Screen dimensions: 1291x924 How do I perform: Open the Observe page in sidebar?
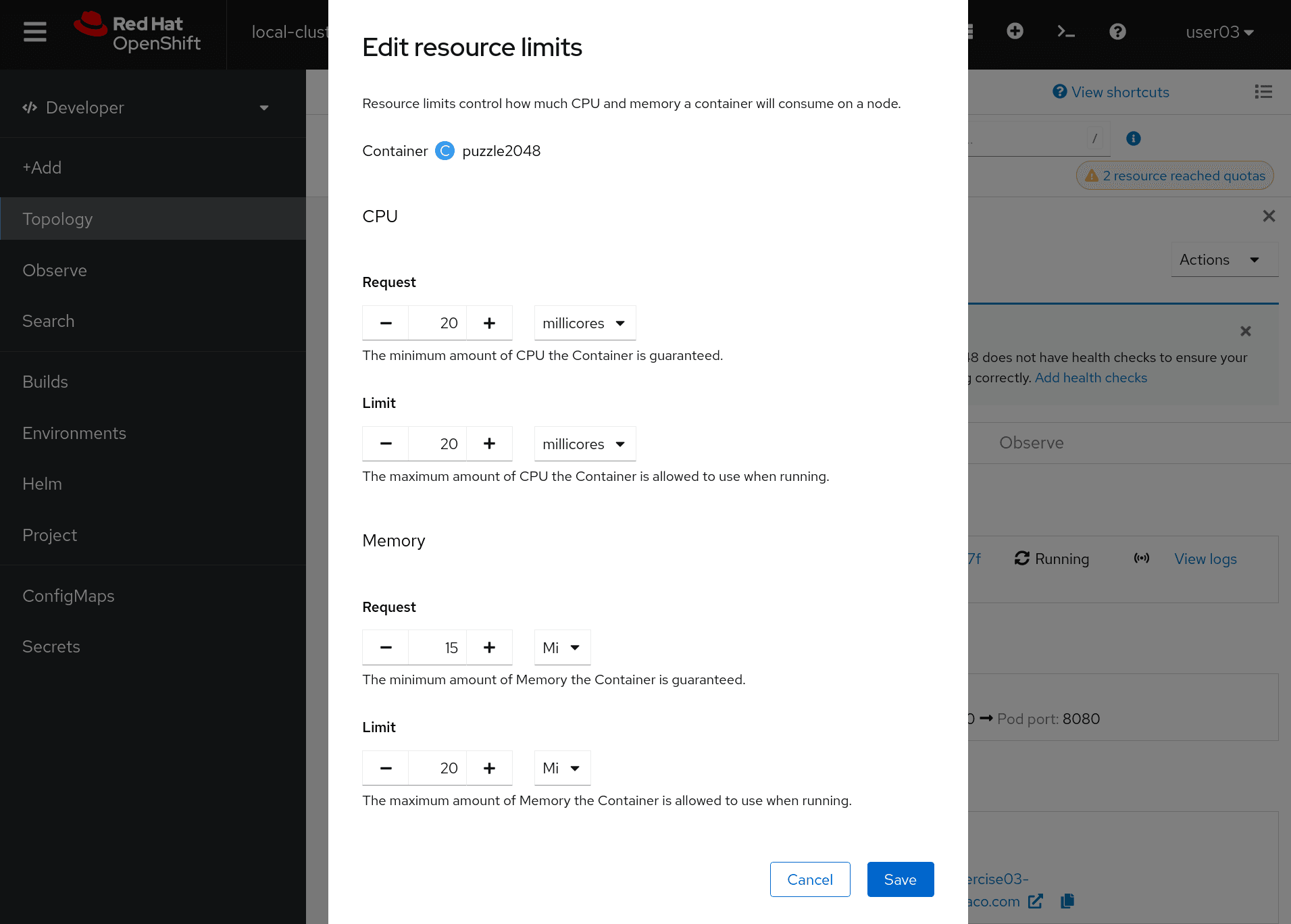55,270
